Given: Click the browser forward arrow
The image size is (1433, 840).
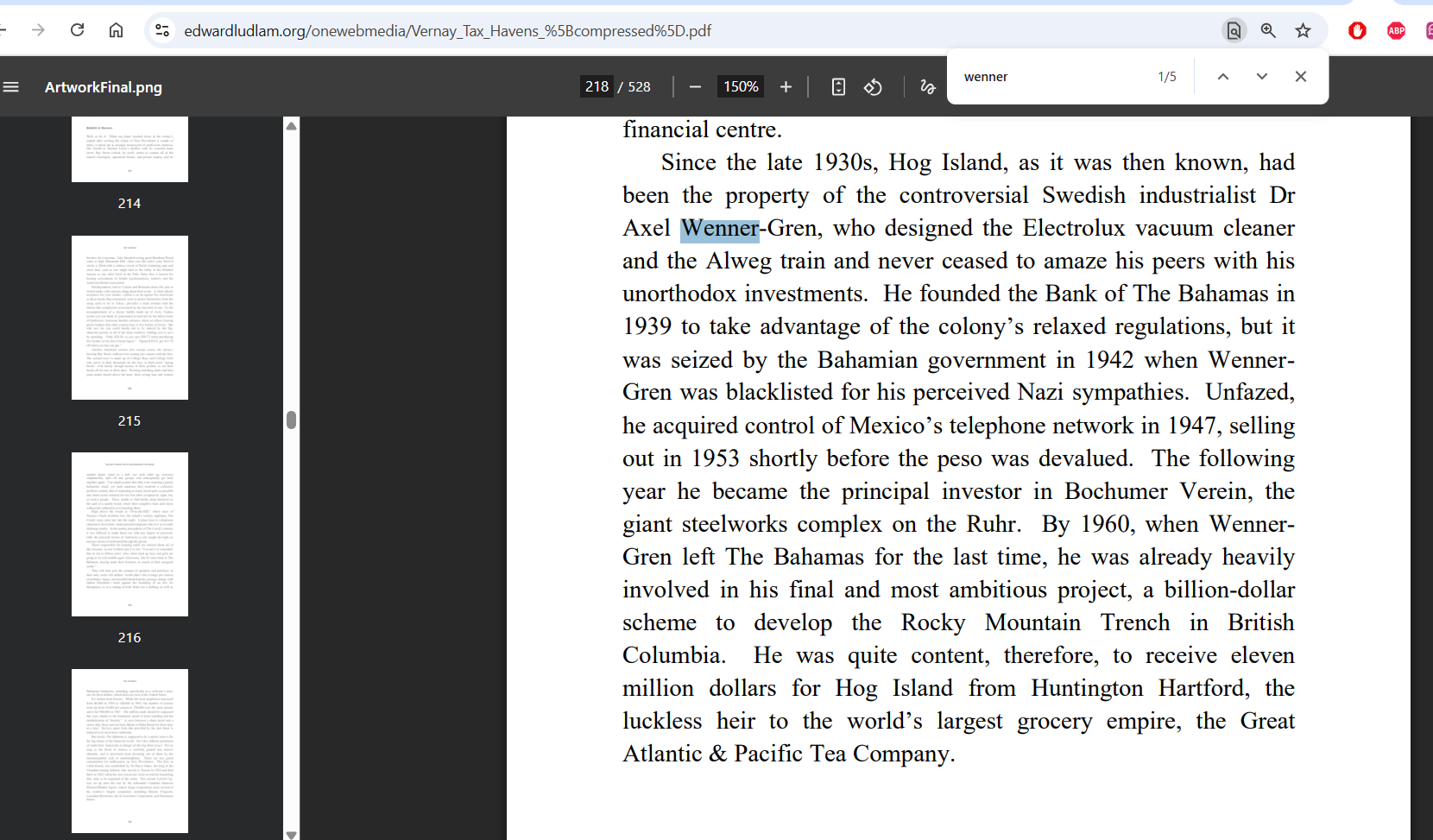Looking at the screenshot, I should tap(38, 30).
